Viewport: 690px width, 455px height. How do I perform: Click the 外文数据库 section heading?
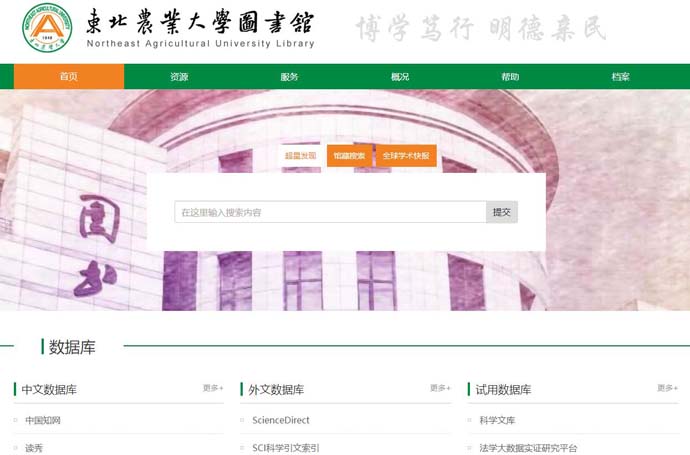click(276, 389)
